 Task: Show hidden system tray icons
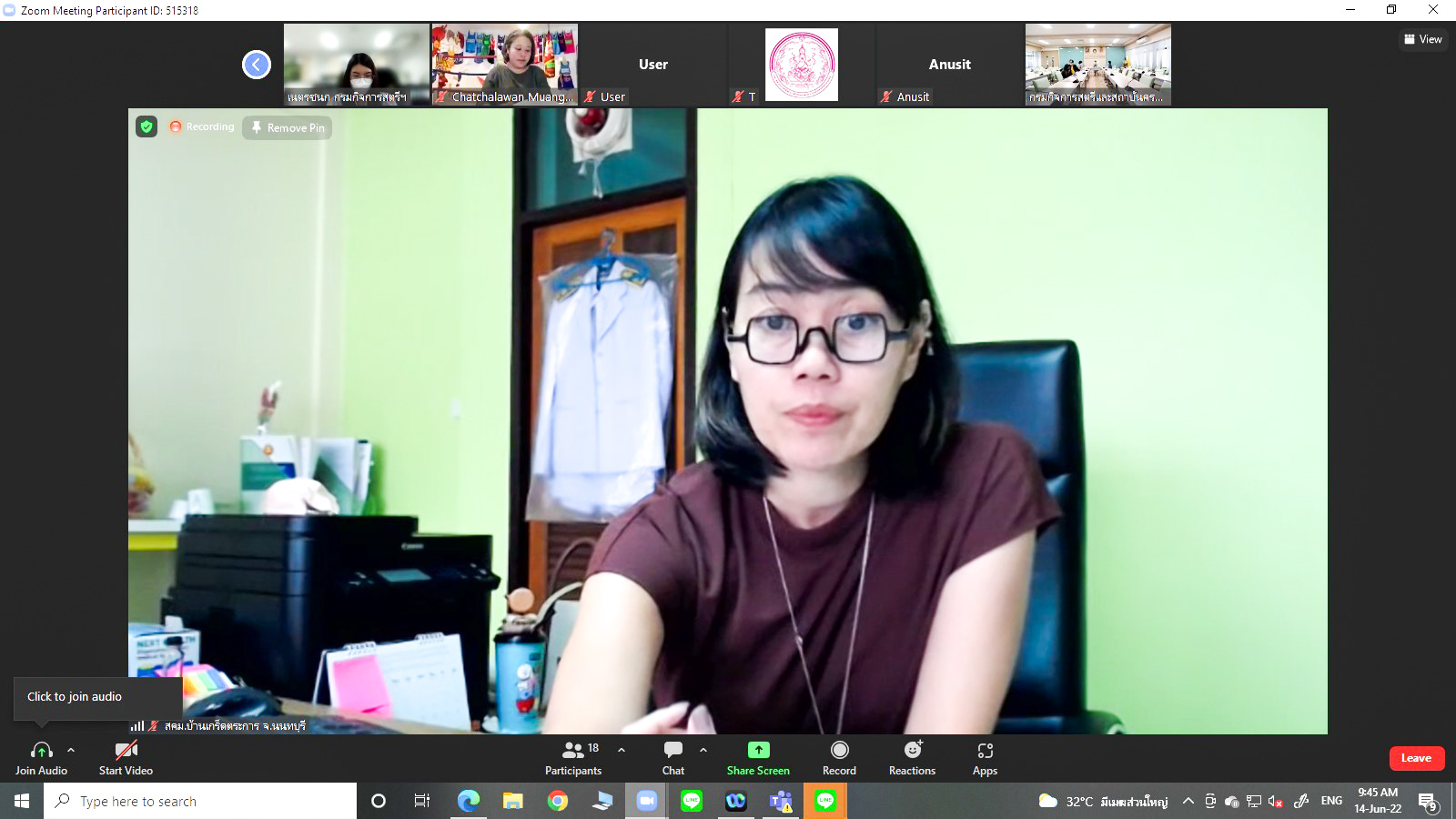coord(1188,801)
